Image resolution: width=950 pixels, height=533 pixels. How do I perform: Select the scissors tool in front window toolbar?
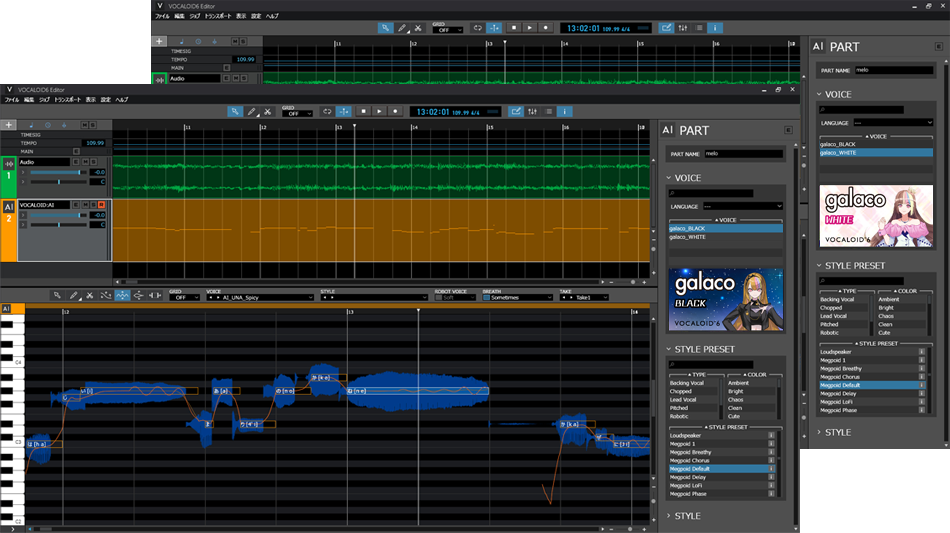[267, 112]
